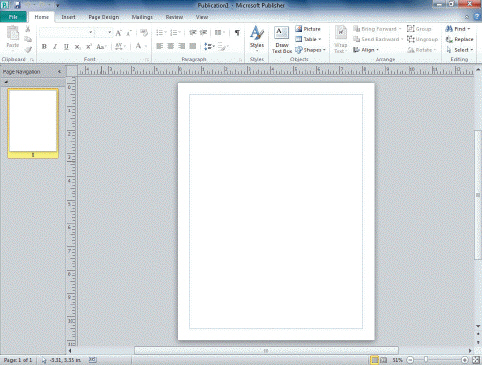Open the Table dropdown
The height and width of the screenshot is (365, 482).
(x=308, y=39)
